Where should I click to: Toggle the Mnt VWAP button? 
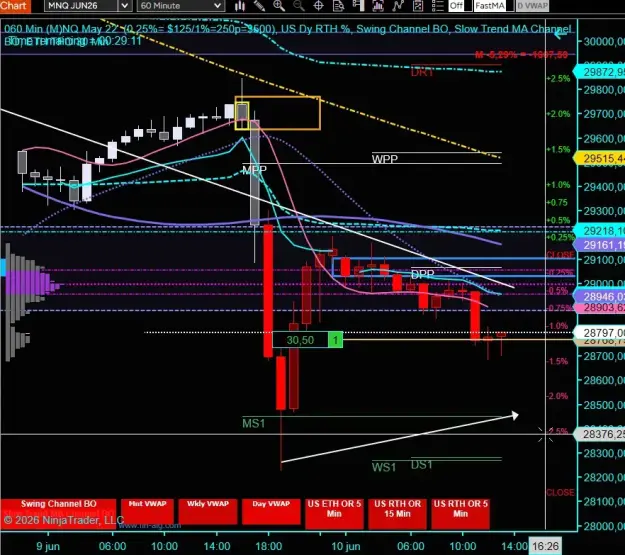(x=147, y=511)
